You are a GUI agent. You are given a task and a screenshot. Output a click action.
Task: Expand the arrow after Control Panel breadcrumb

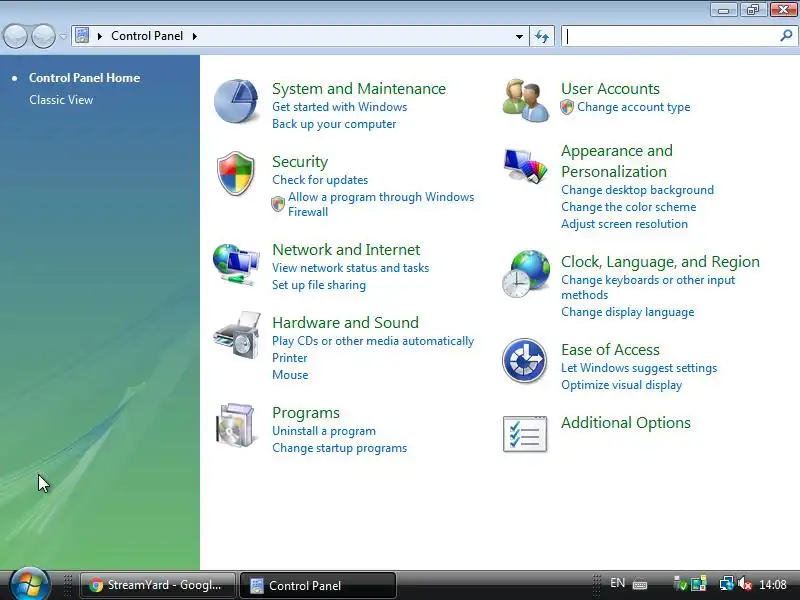tap(194, 36)
